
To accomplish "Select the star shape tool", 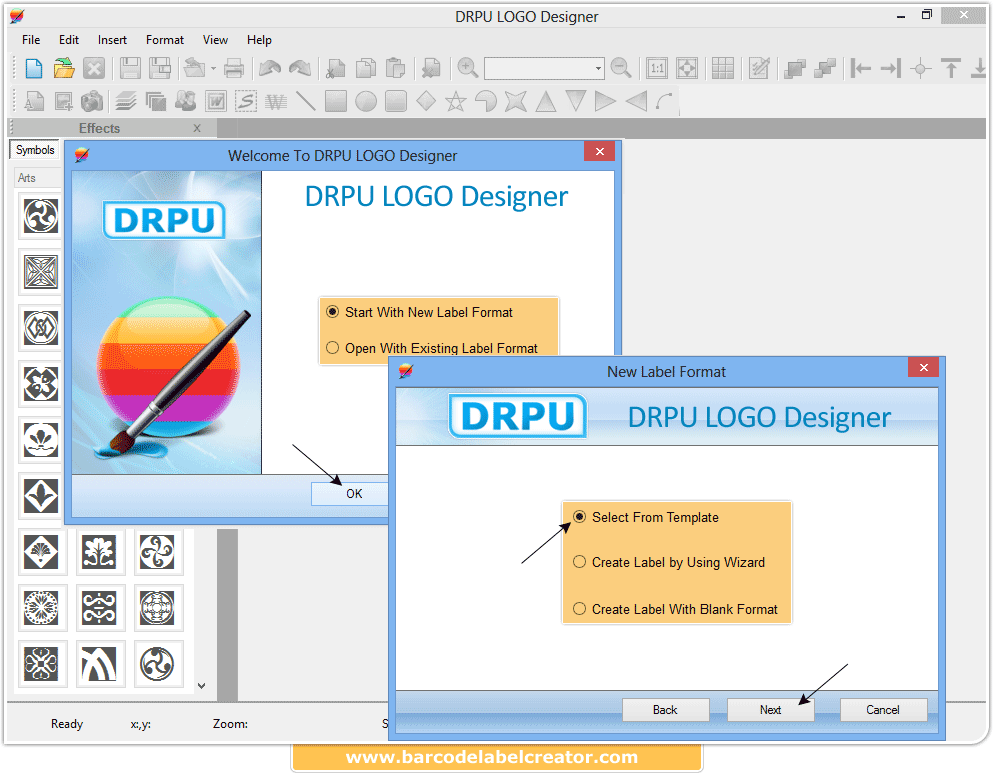I will click(x=456, y=100).
